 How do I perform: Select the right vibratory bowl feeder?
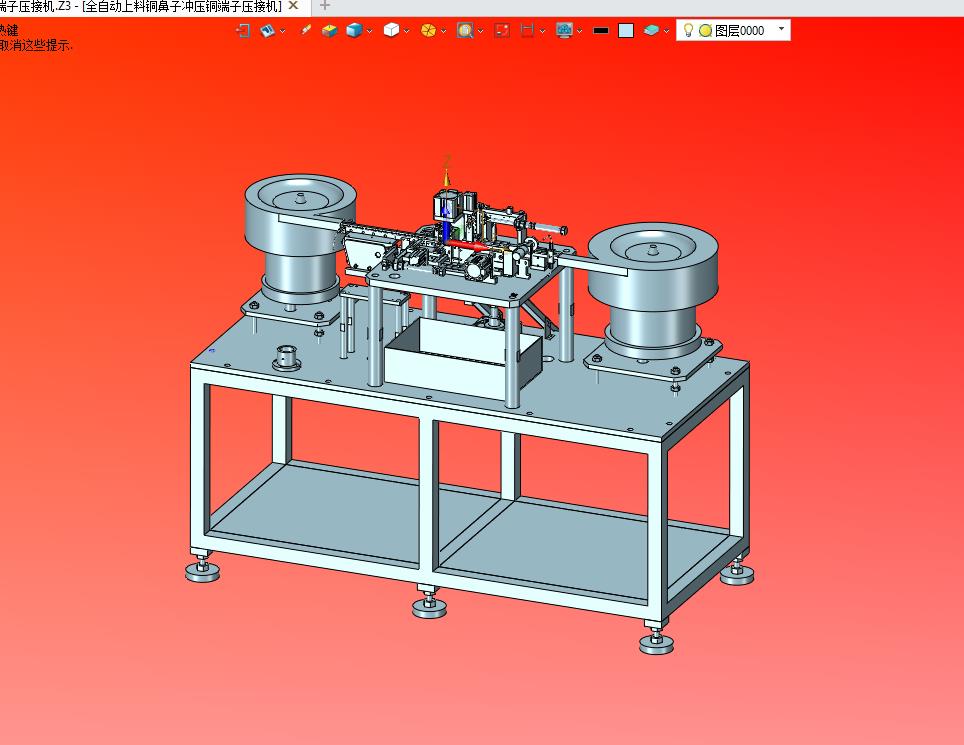(653, 289)
